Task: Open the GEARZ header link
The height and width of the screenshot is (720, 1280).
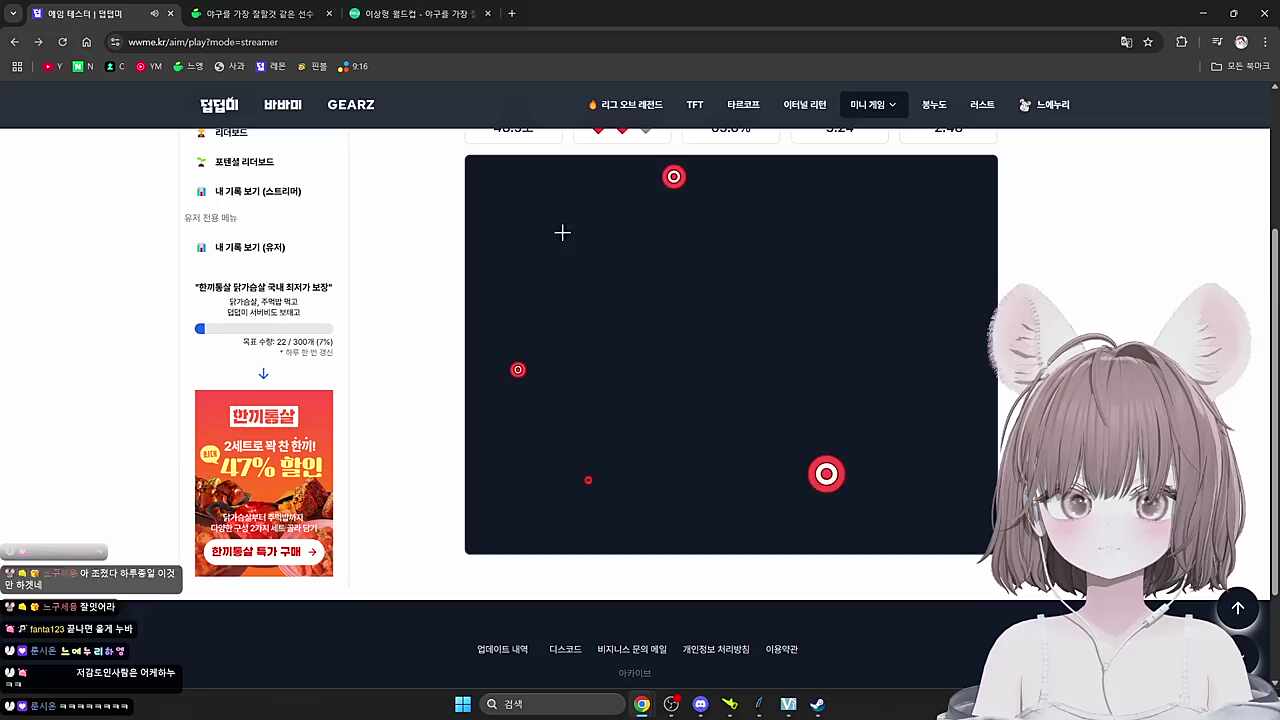Action: tap(351, 105)
